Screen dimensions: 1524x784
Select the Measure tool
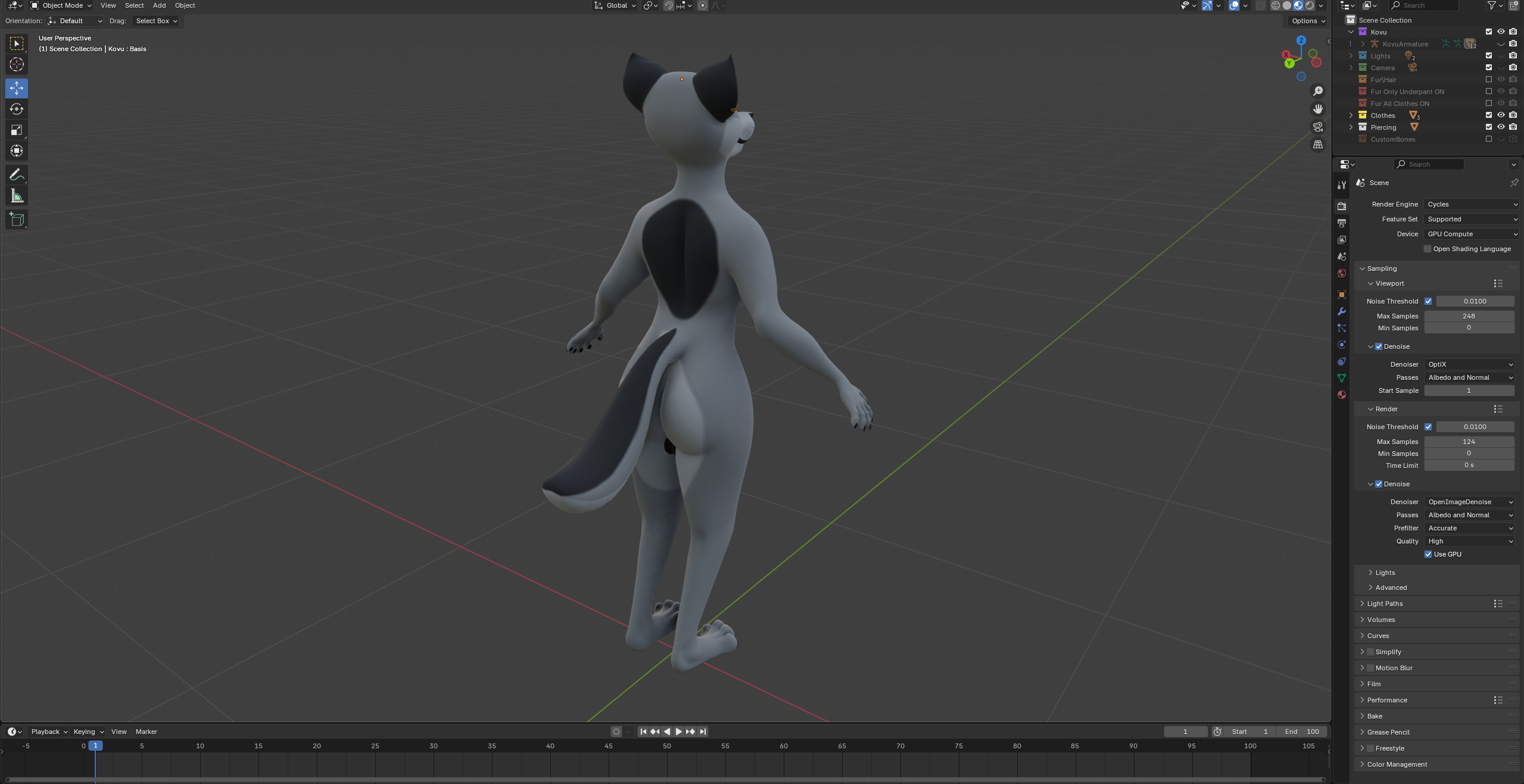click(17, 196)
